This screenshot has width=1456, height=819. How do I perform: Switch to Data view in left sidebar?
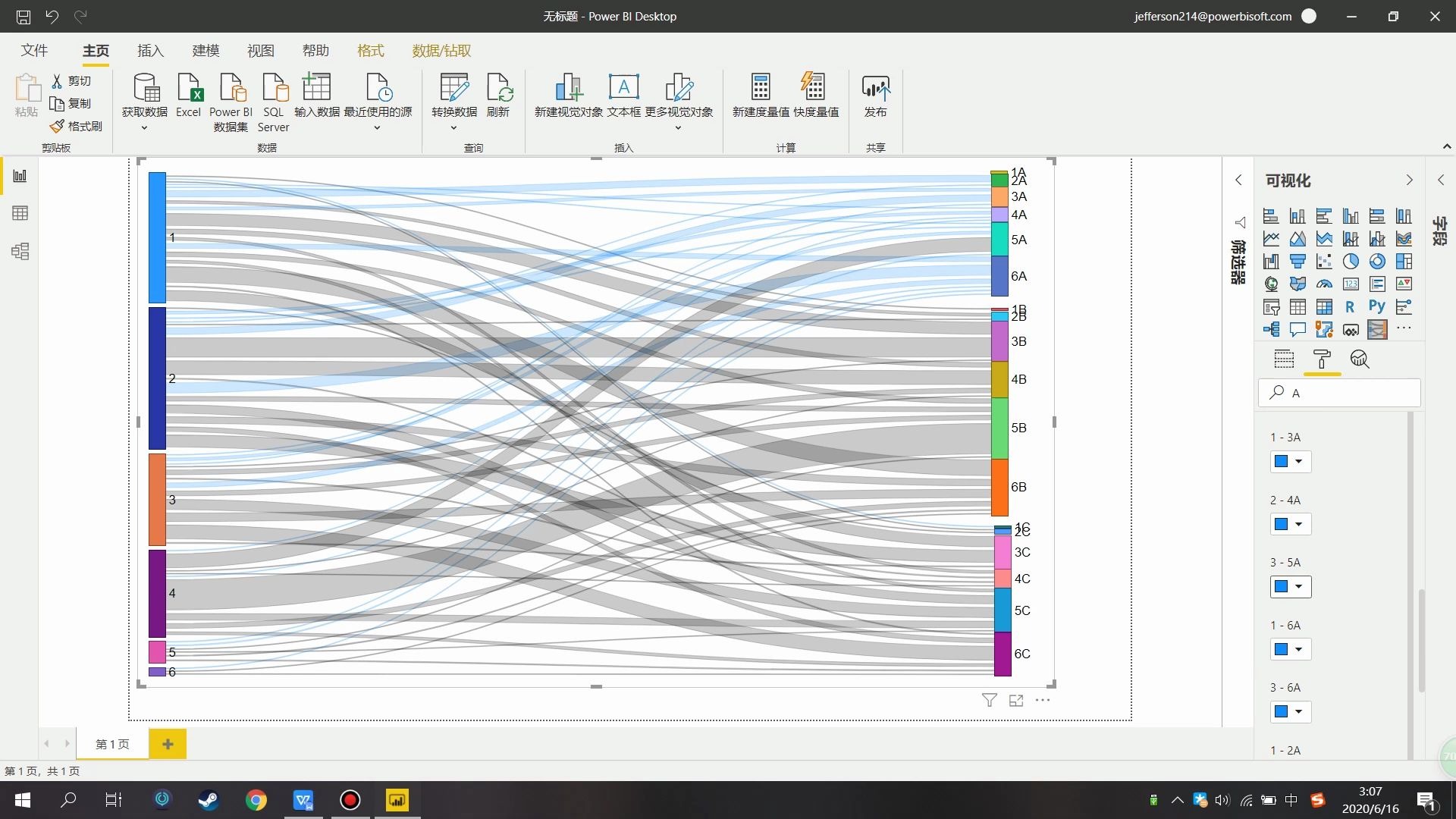20,213
